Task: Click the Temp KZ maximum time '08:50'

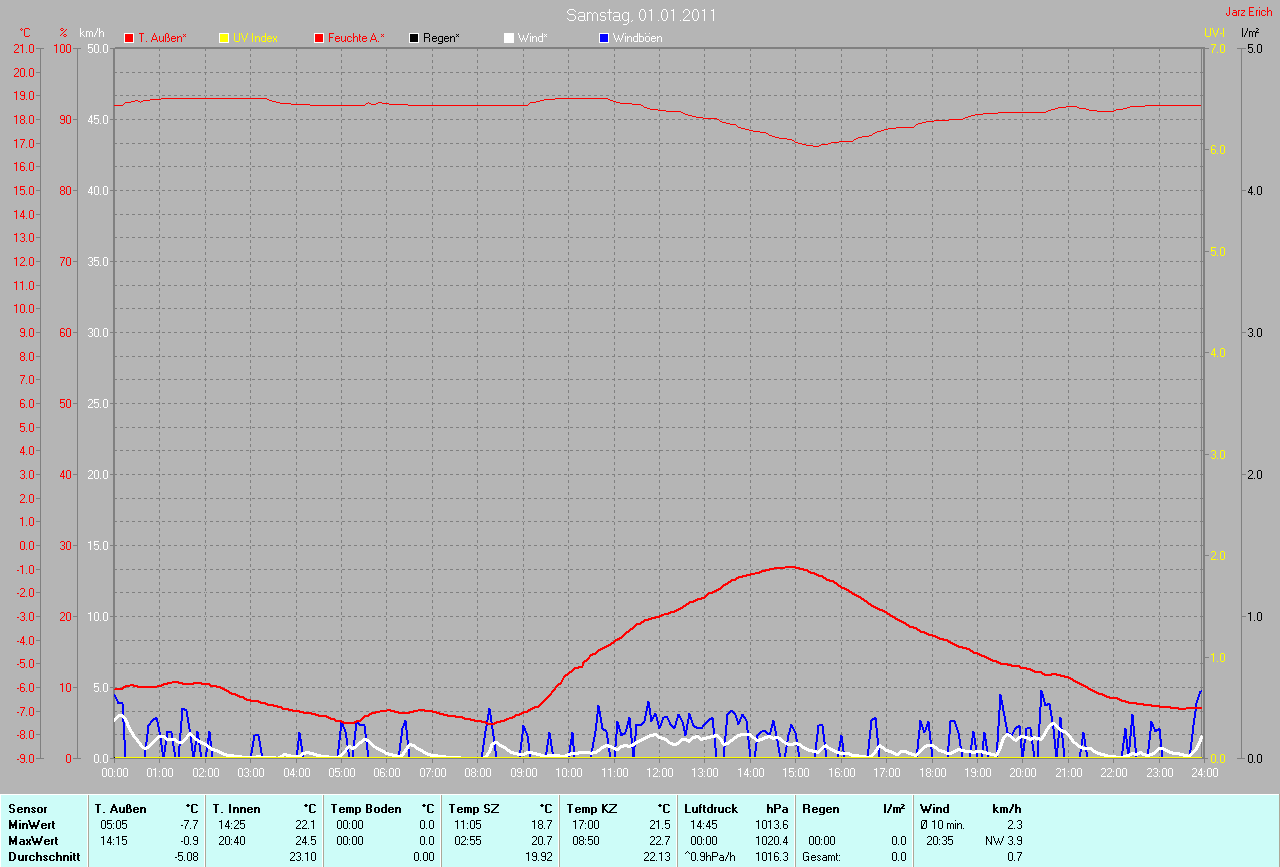Action: [586, 841]
